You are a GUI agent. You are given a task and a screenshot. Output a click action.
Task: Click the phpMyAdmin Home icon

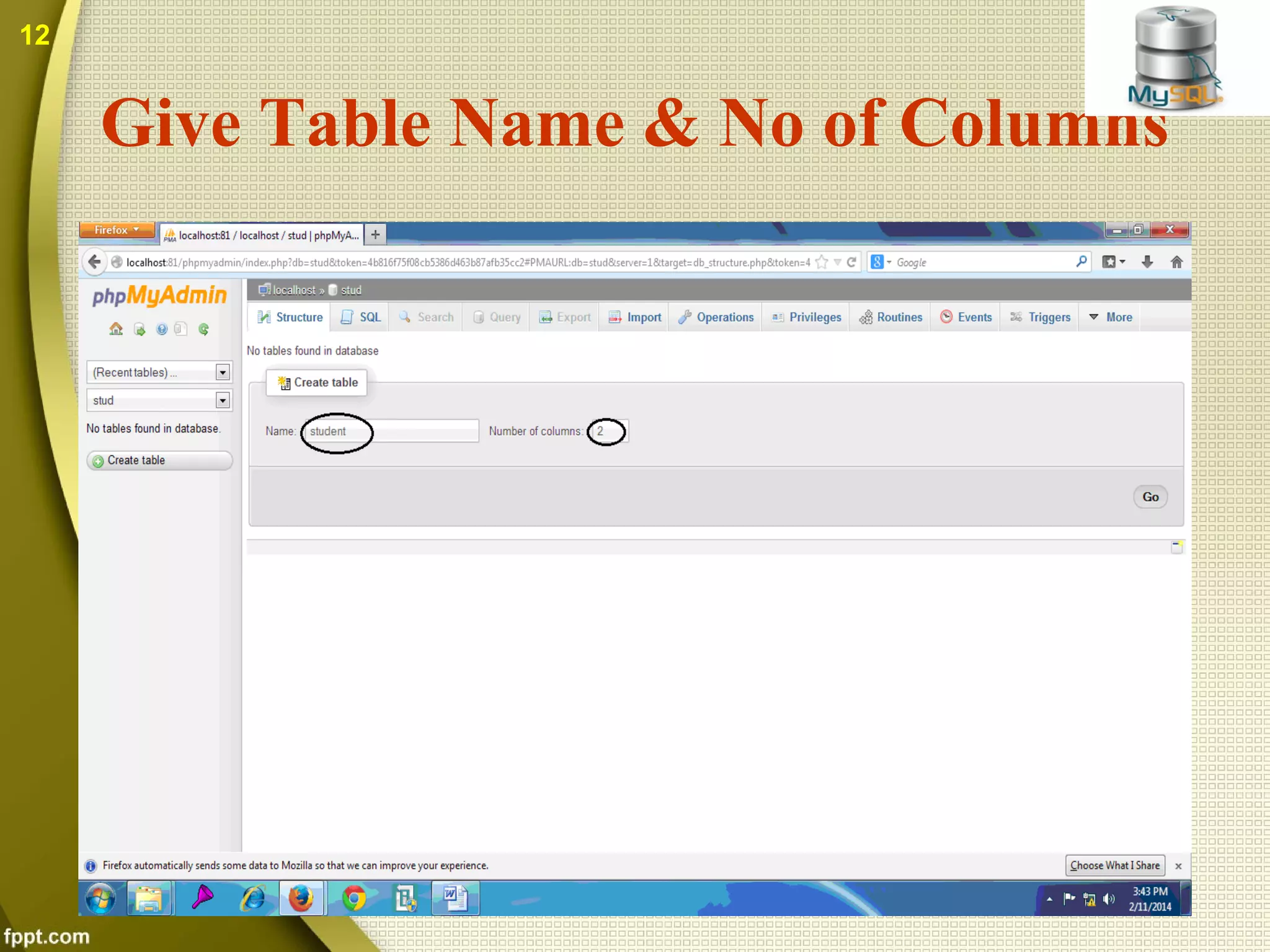[116, 329]
